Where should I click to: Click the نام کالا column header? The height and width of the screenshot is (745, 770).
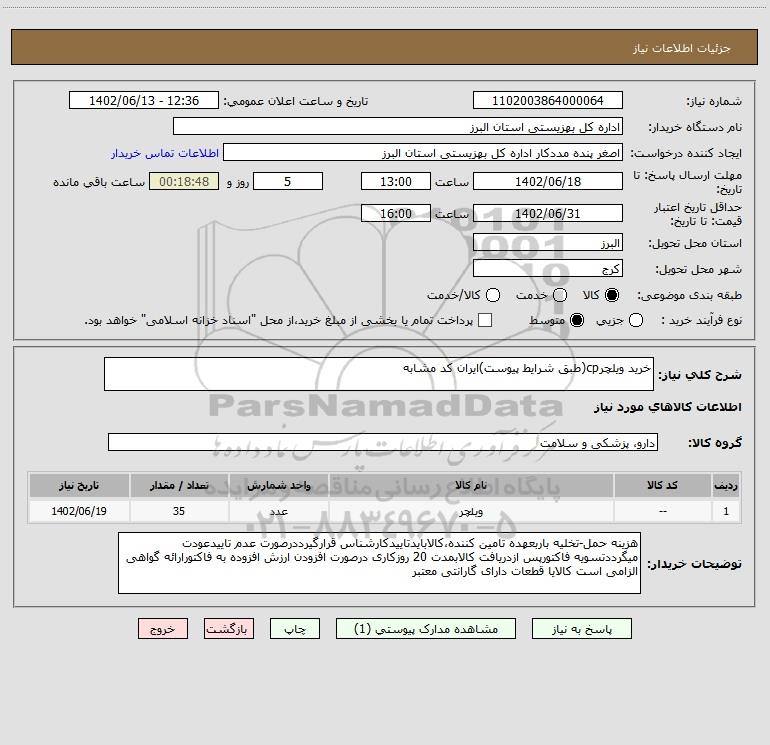pos(470,485)
